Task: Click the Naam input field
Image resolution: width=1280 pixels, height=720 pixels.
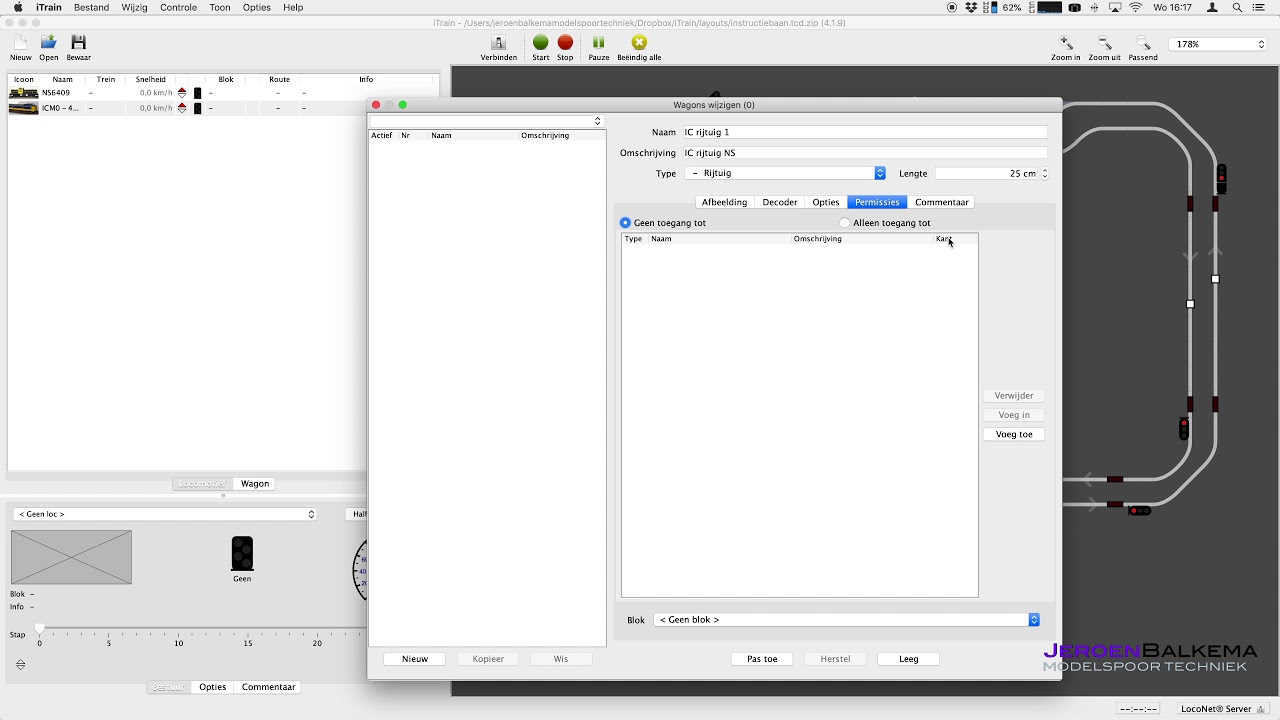Action: pyautogui.click(x=864, y=132)
